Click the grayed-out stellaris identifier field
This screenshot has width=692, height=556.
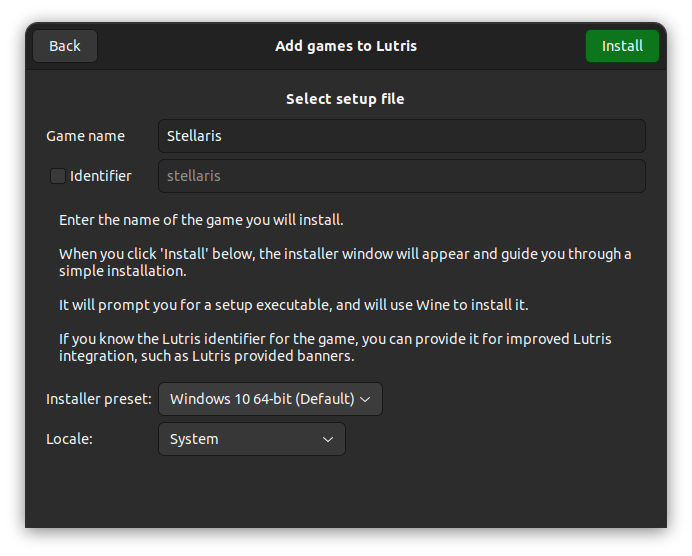pos(402,176)
